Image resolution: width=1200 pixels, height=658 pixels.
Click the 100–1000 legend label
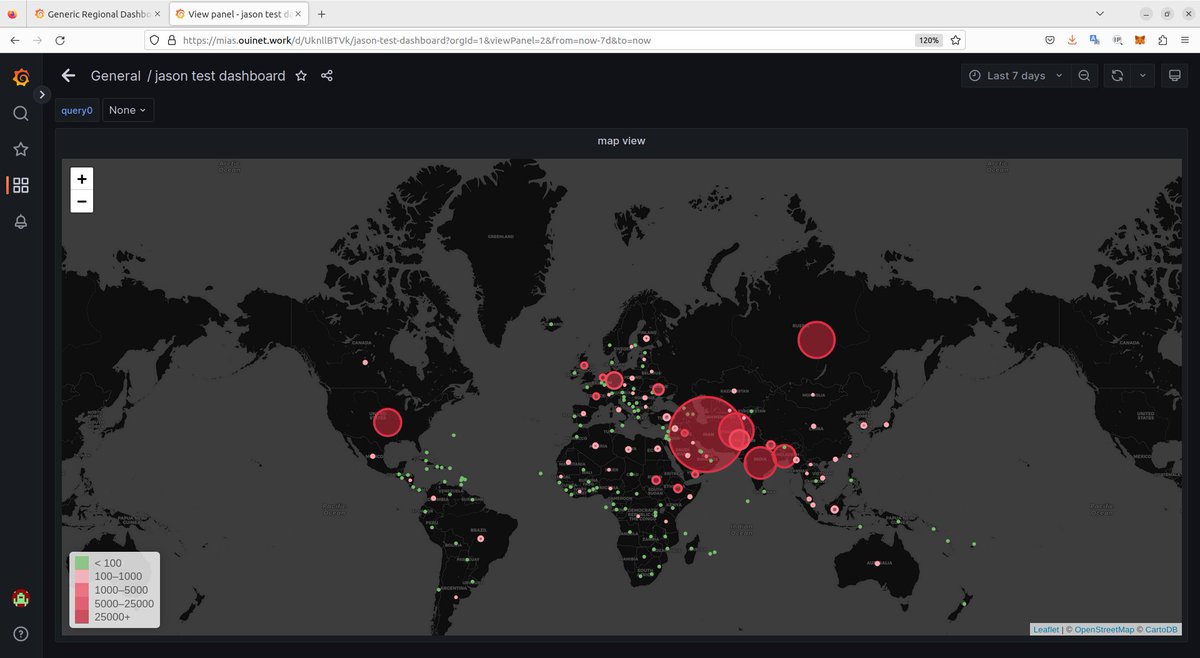point(118,577)
